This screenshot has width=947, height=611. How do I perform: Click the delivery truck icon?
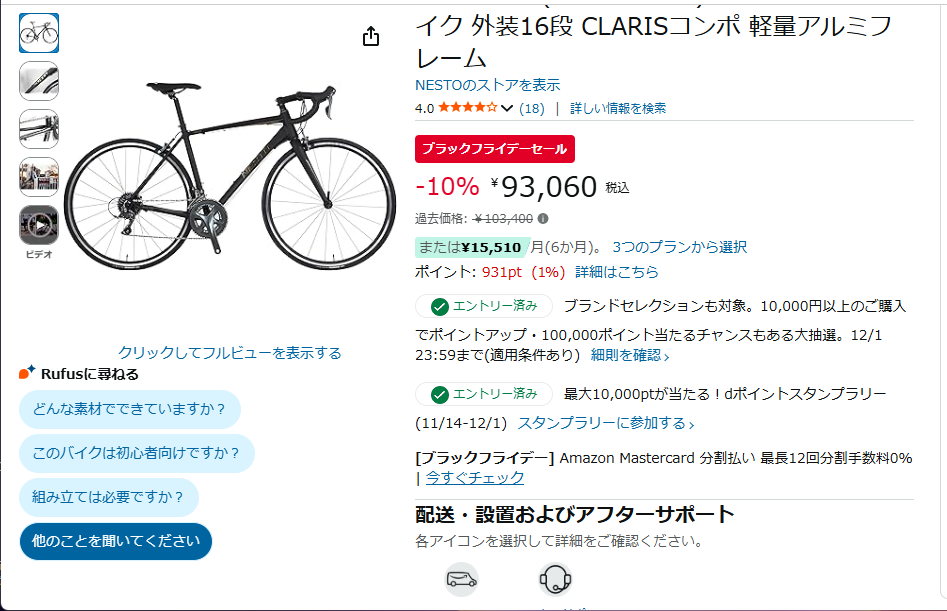[x=461, y=579]
